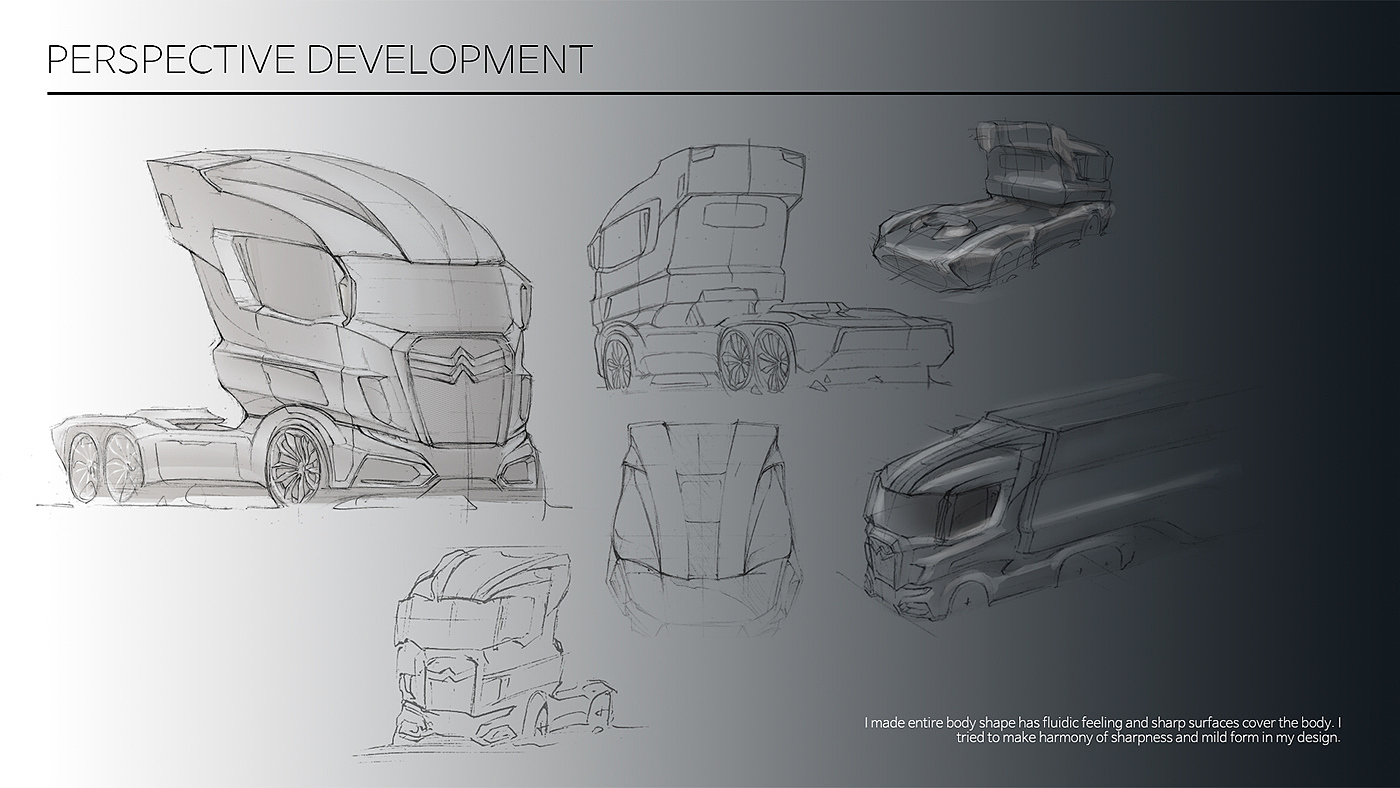The width and height of the screenshot is (1400, 788).
Task: Click the double-chevron logo on the large truck grille
Action: pyautogui.click(x=461, y=361)
